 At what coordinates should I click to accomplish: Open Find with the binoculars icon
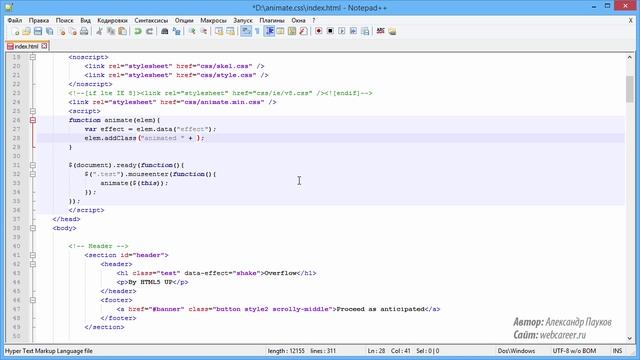coord(164,31)
